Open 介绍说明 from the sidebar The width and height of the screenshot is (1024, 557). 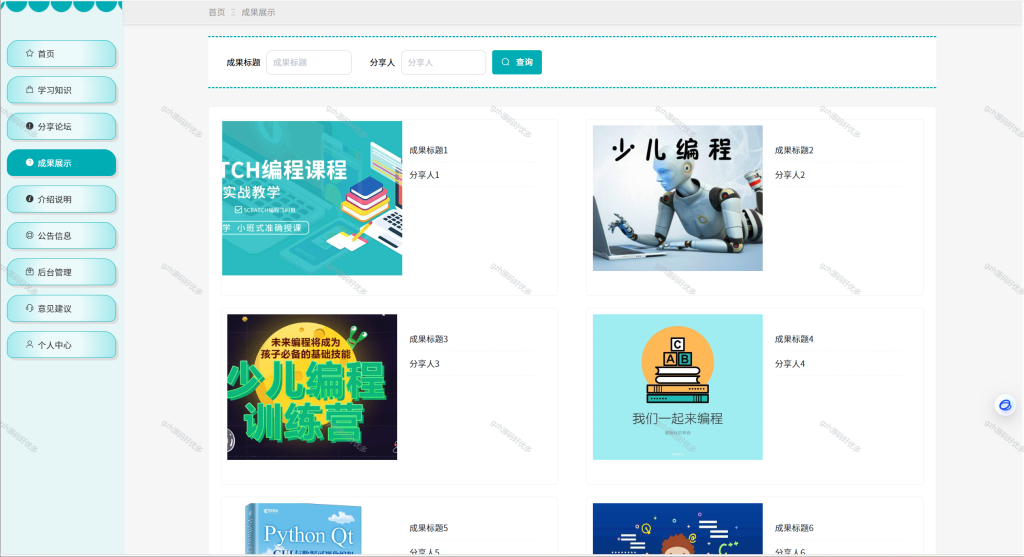coord(61,199)
